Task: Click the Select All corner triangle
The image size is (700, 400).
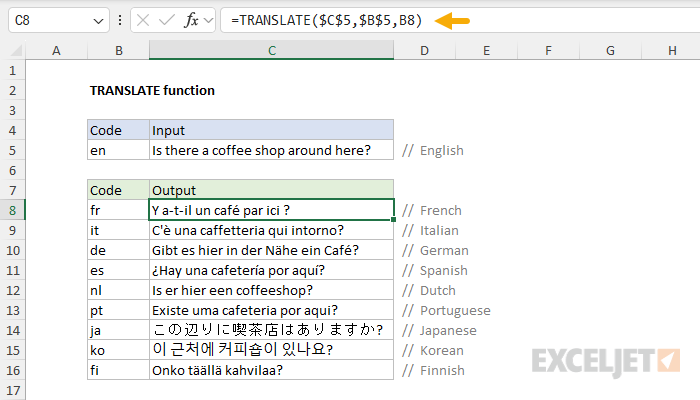Action: [x=16, y=50]
